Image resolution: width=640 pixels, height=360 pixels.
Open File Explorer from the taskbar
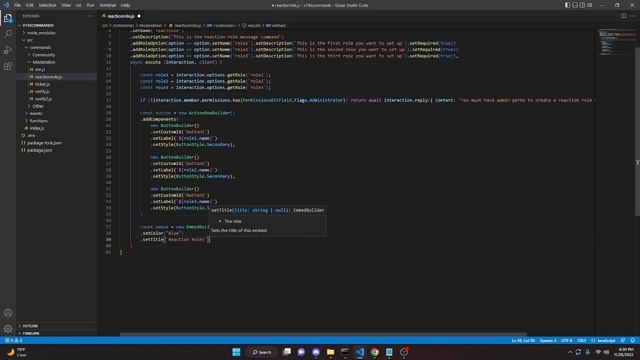330,352
